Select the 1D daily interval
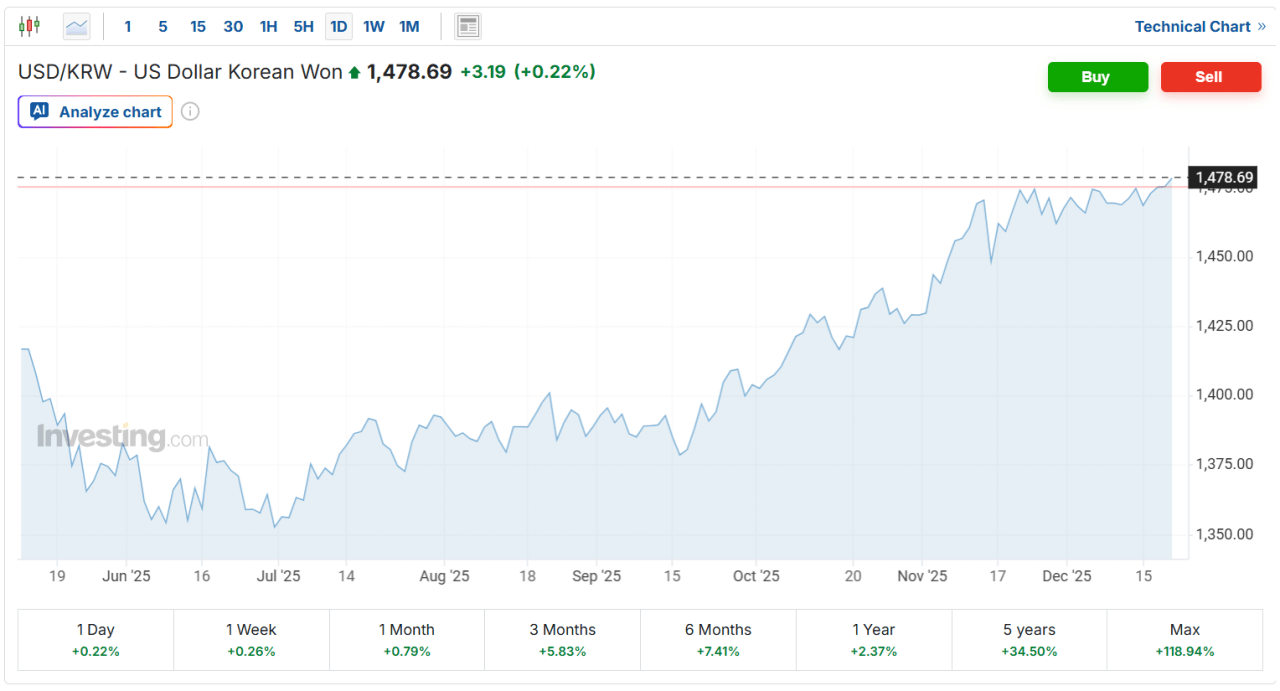 tap(339, 26)
